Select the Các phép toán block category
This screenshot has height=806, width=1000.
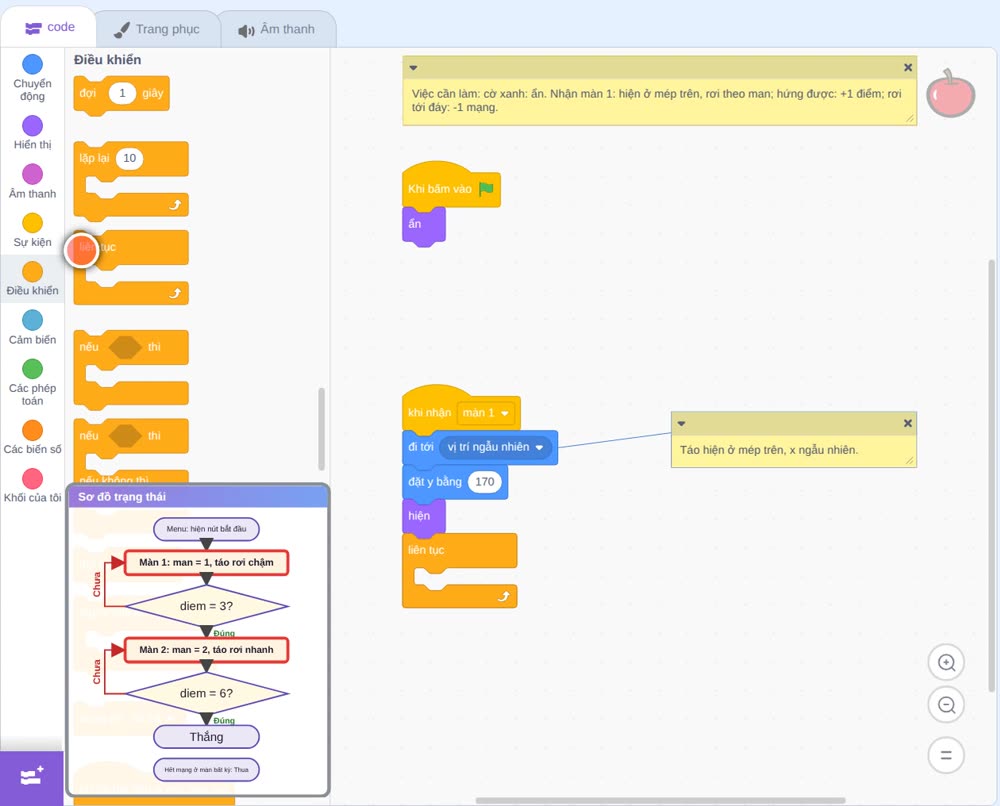tap(33, 383)
